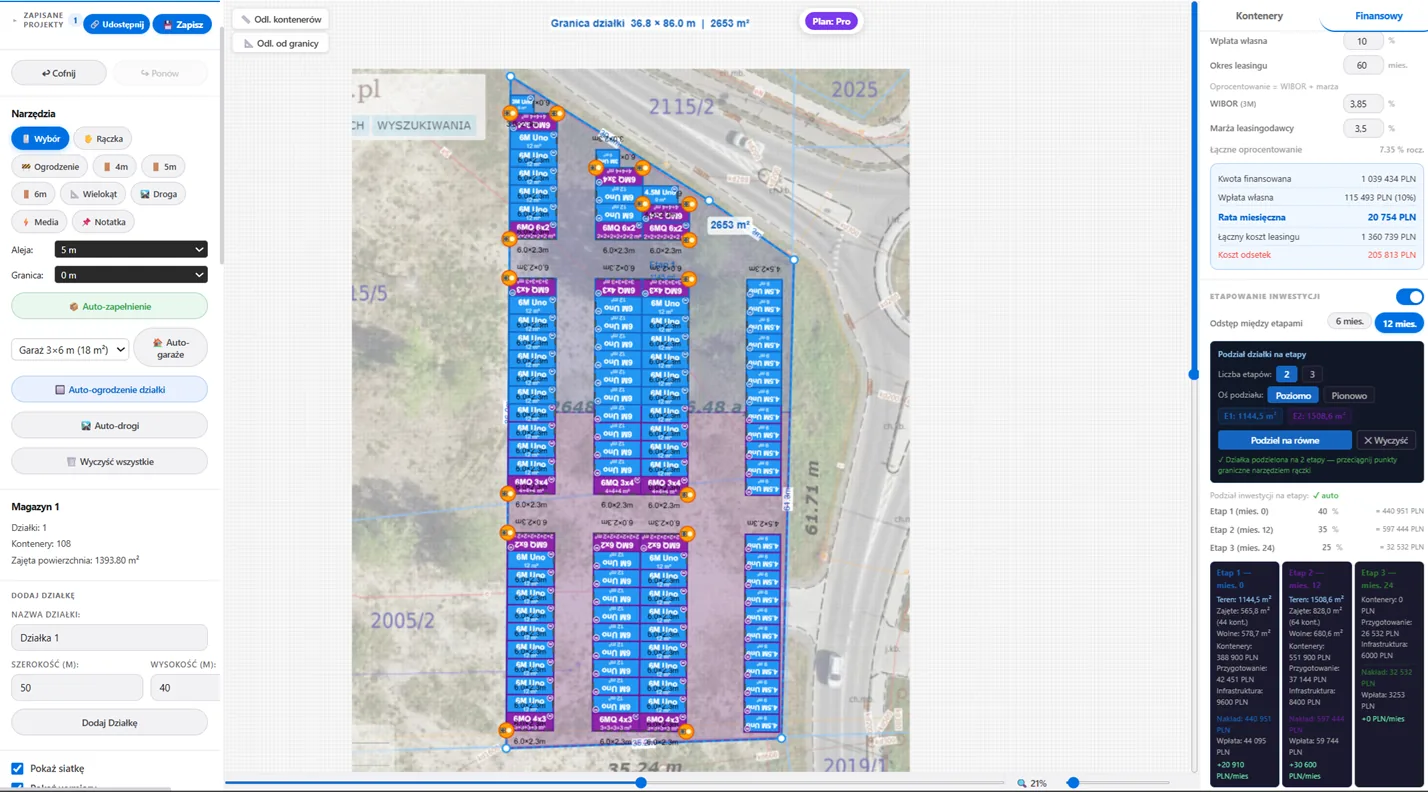Viewport: 1428px width, 792px height.
Task: Pick the Media lightning tool
Action: click(39, 222)
